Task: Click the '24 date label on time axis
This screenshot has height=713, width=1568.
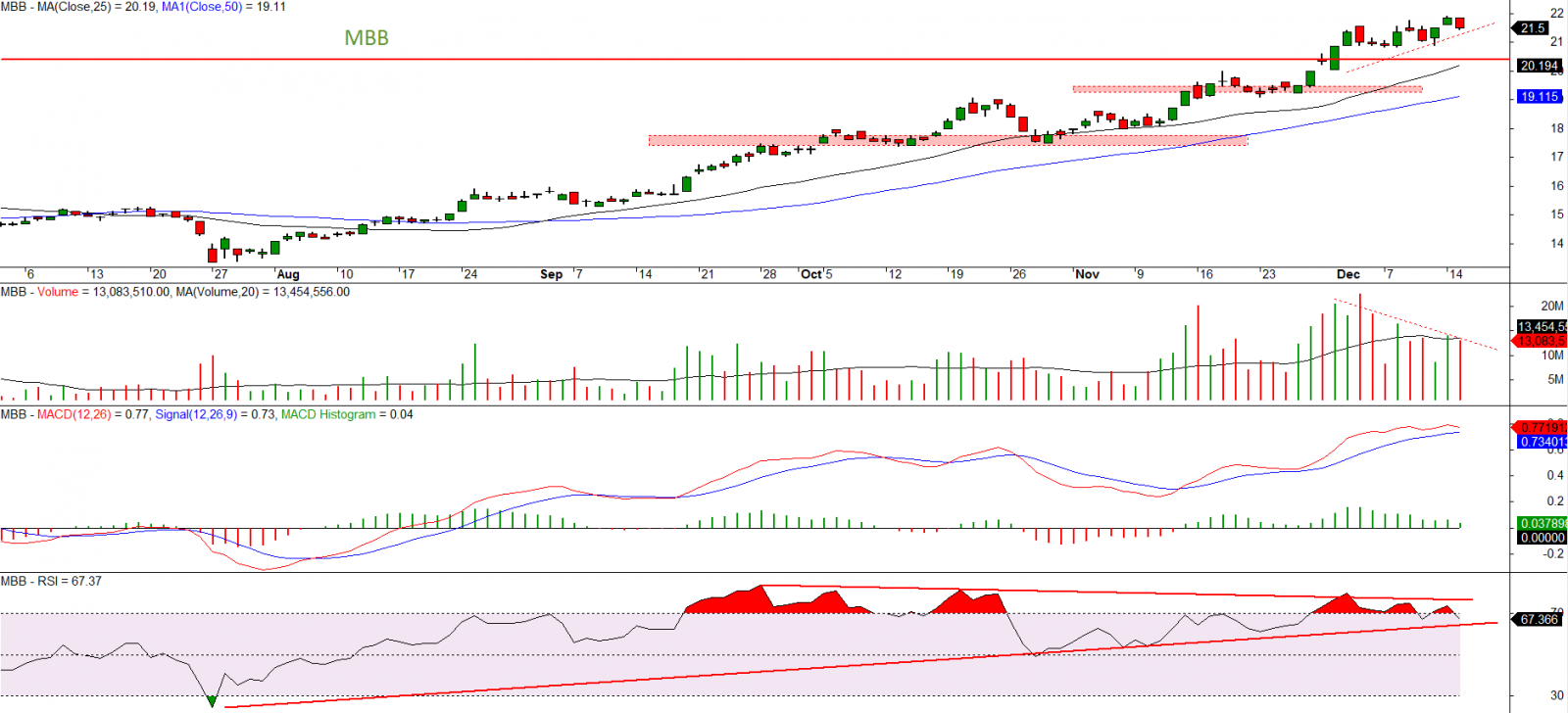Action: pyautogui.click(x=469, y=274)
